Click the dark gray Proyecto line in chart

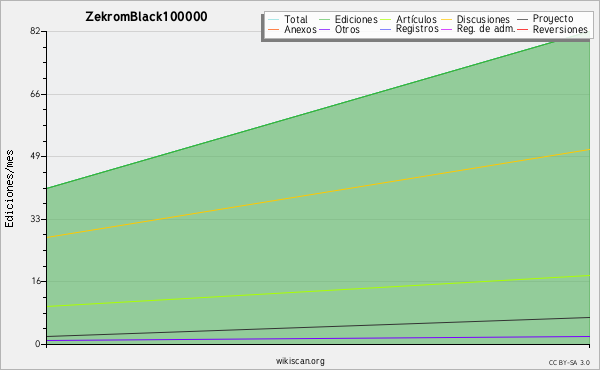[318, 327]
